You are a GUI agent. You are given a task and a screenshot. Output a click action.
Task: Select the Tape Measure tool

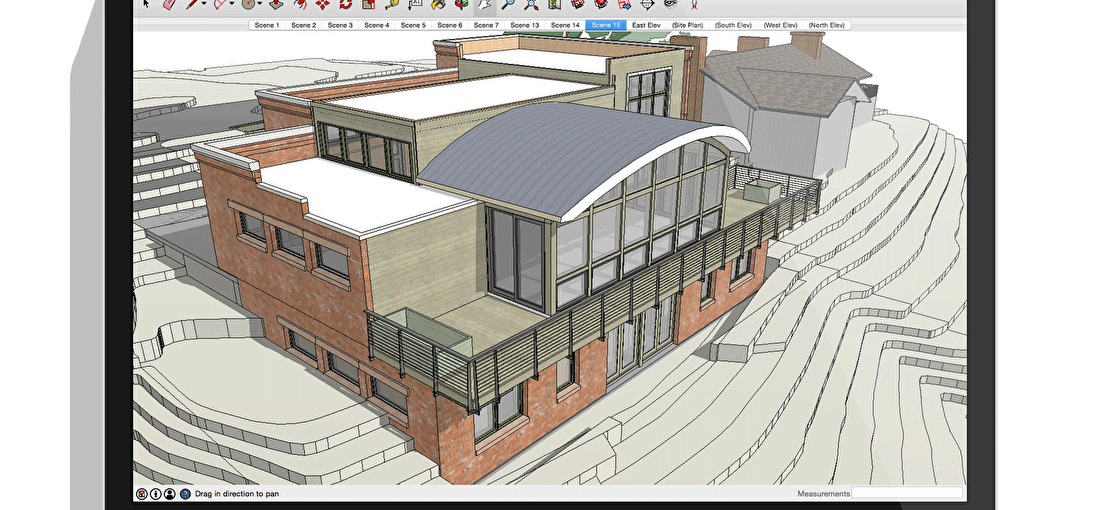[394, 4]
